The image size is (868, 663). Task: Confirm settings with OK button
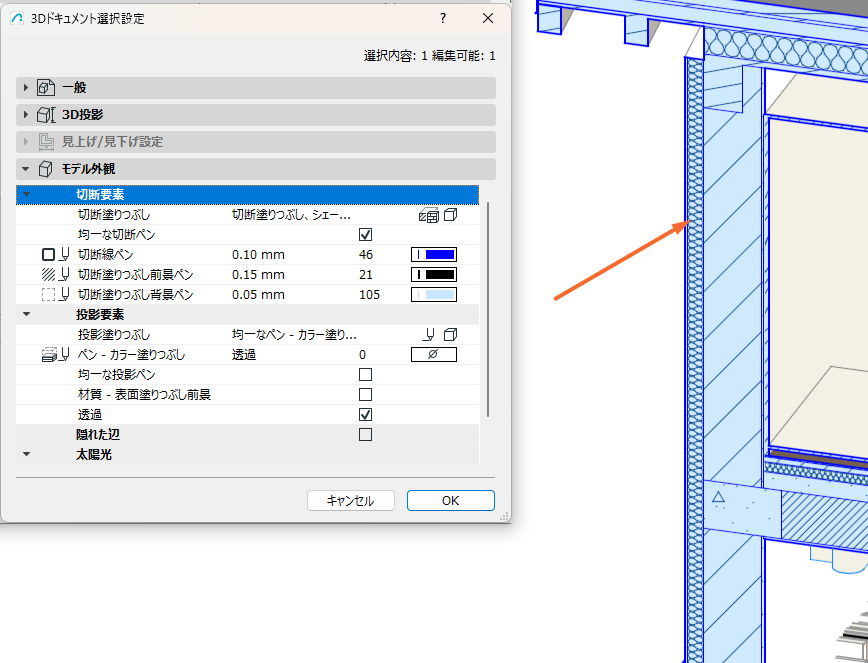[x=451, y=500]
